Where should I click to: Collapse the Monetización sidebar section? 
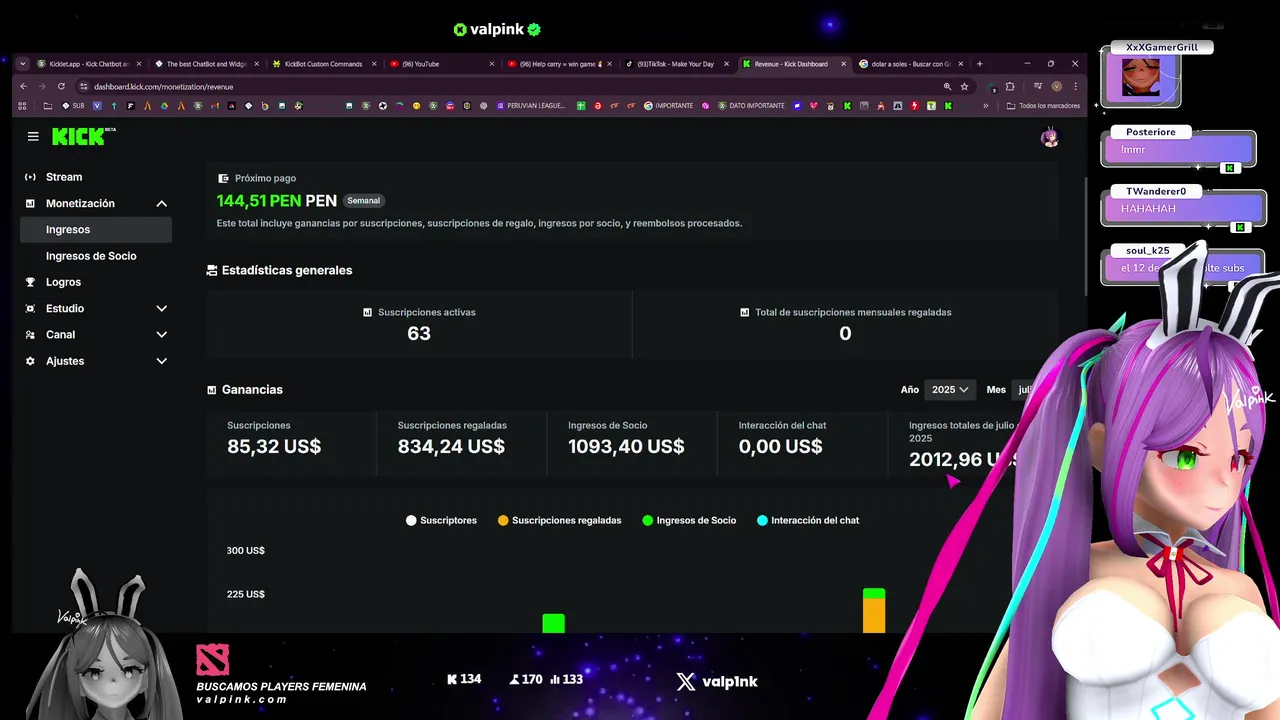(x=161, y=204)
